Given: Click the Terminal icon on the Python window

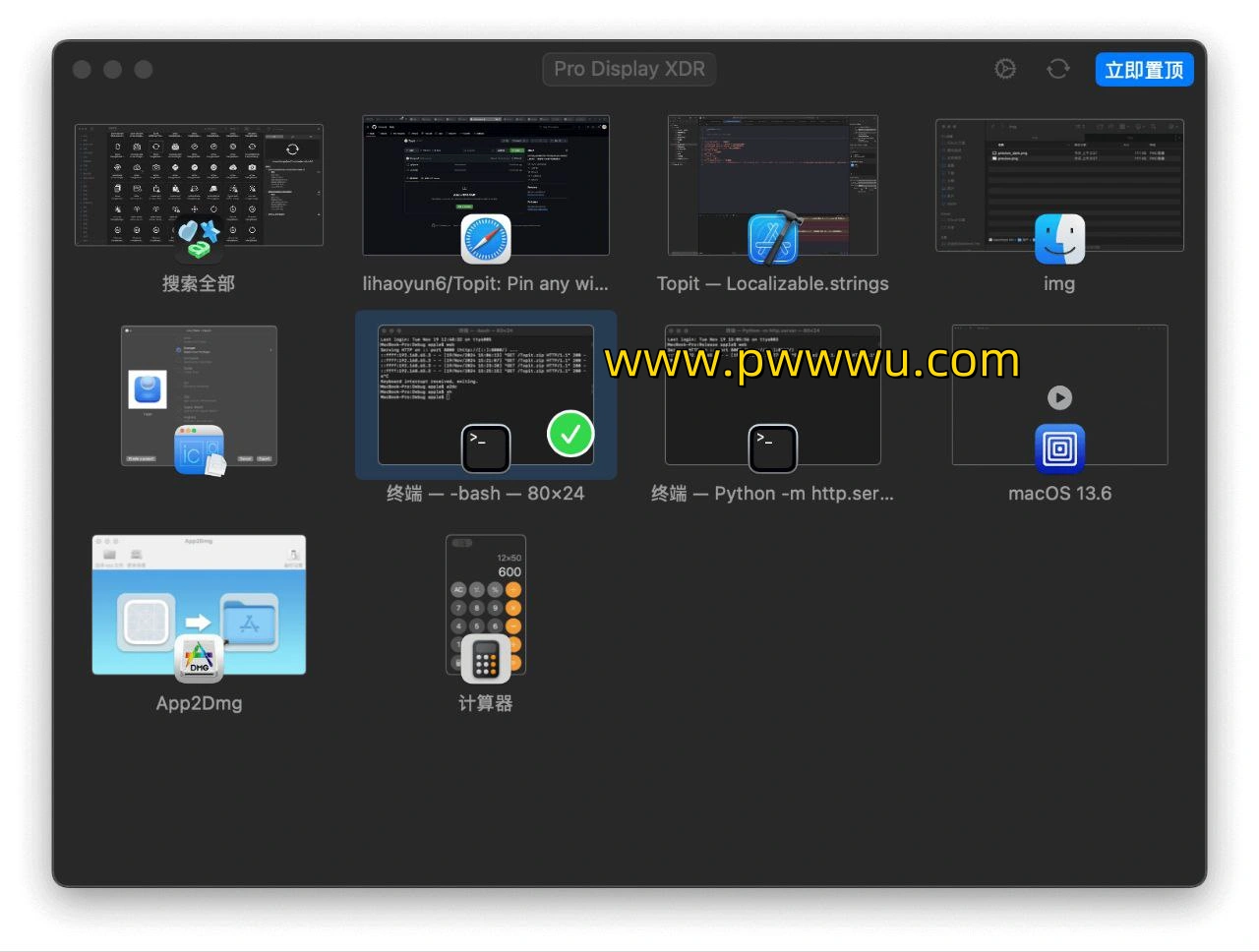Looking at the screenshot, I should point(773,448).
